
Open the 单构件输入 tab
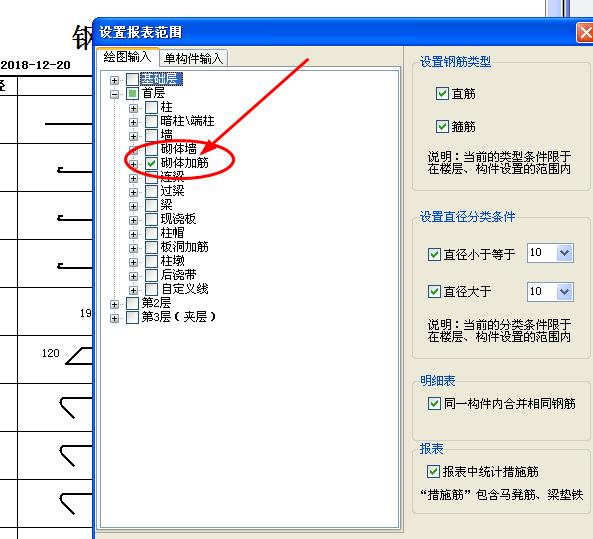pos(193,59)
